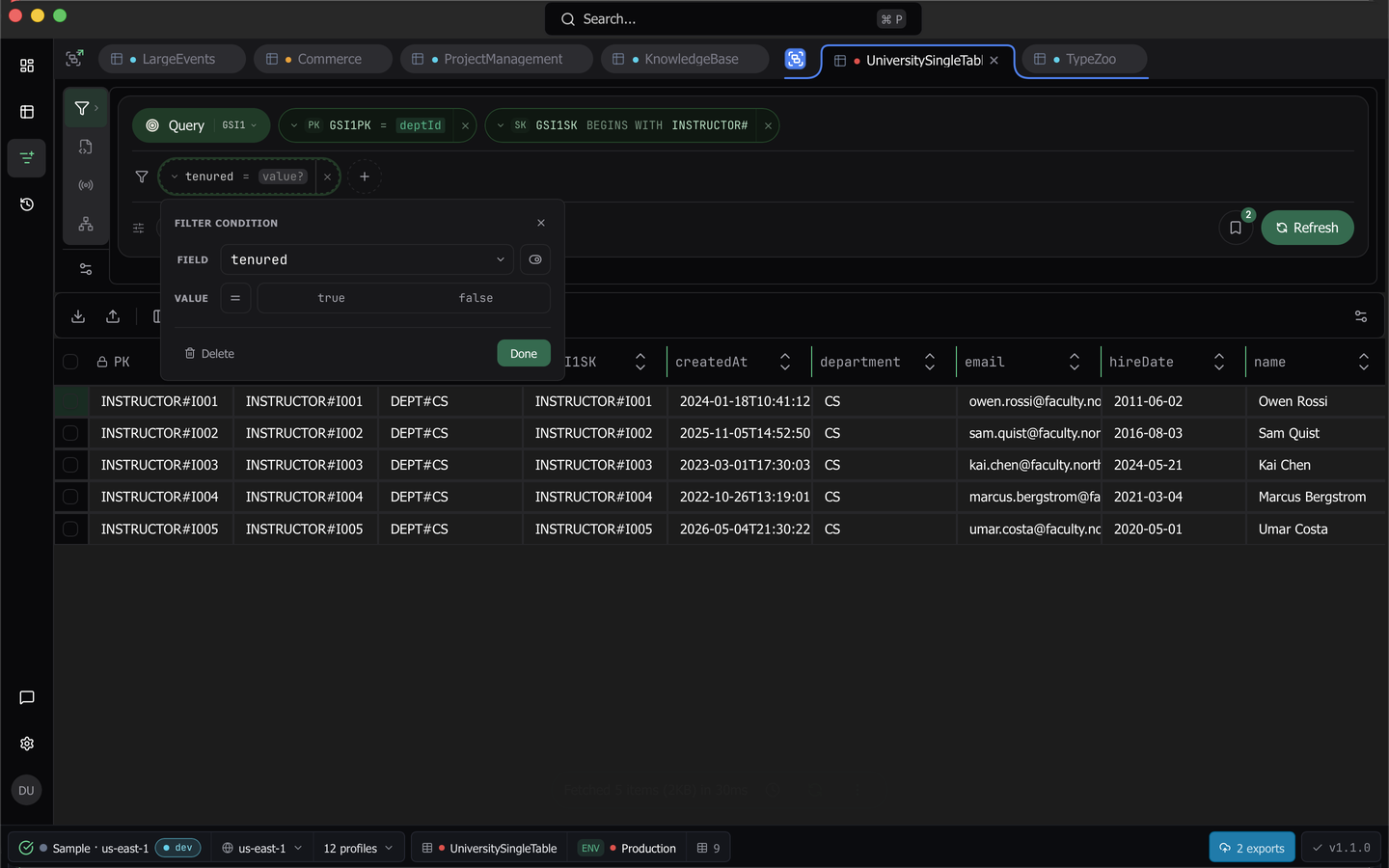Open the saved queries bookmark icon

[1236, 228]
